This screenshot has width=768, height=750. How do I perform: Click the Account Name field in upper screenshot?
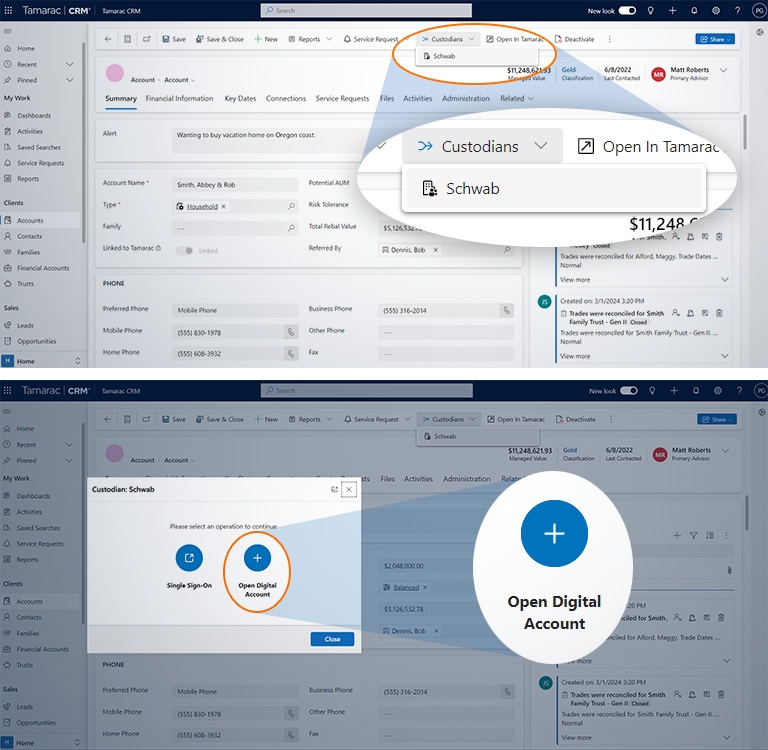point(235,185)
